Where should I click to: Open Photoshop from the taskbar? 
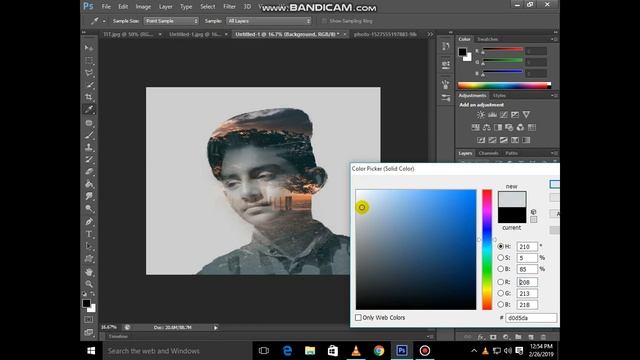[402, 351]
